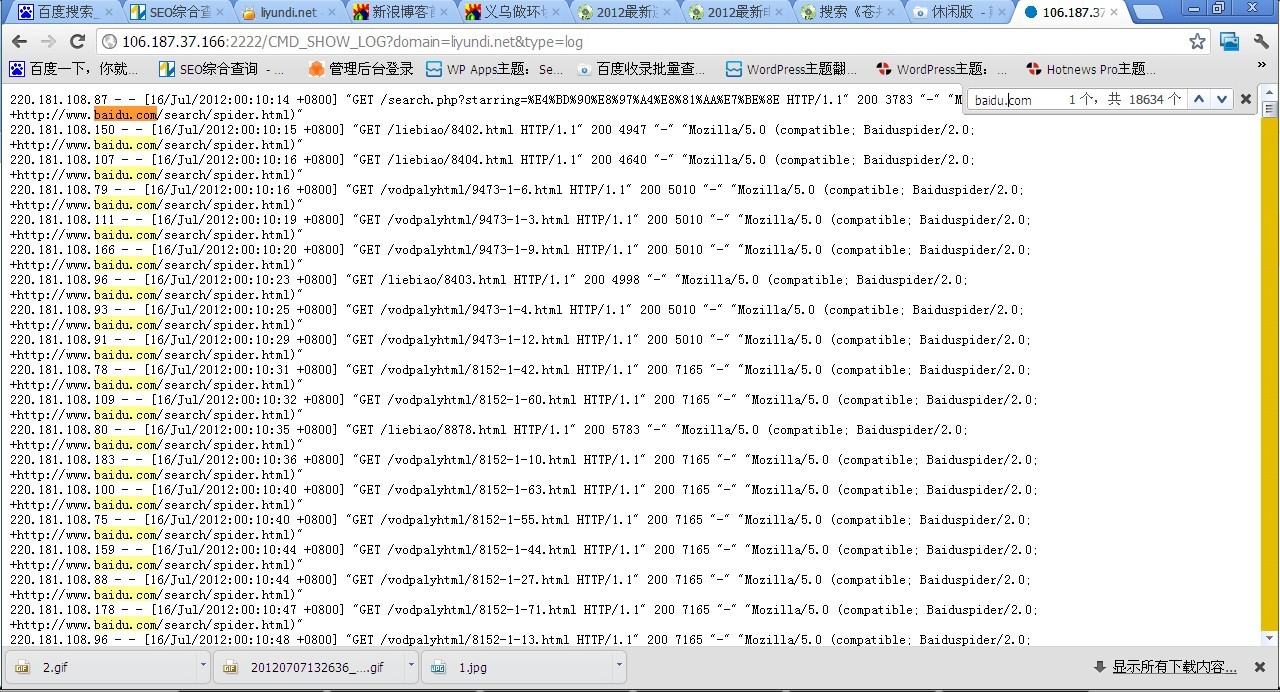Screen dimensions: 1280x692
Task: Close the 搜索《苍 tab
Action: tap(892, 13)
